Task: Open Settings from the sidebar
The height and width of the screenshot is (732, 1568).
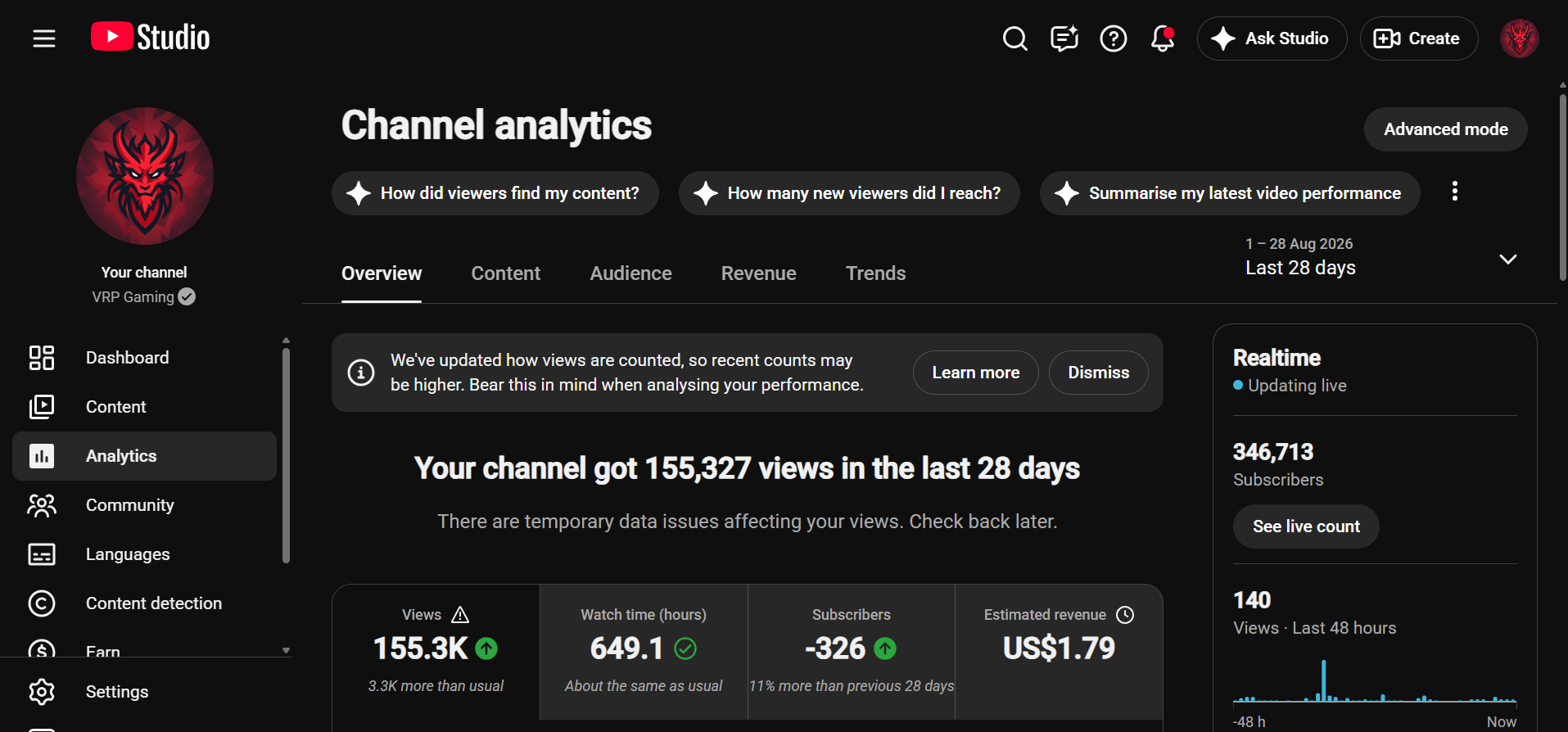Action: [x=145, y=692]
